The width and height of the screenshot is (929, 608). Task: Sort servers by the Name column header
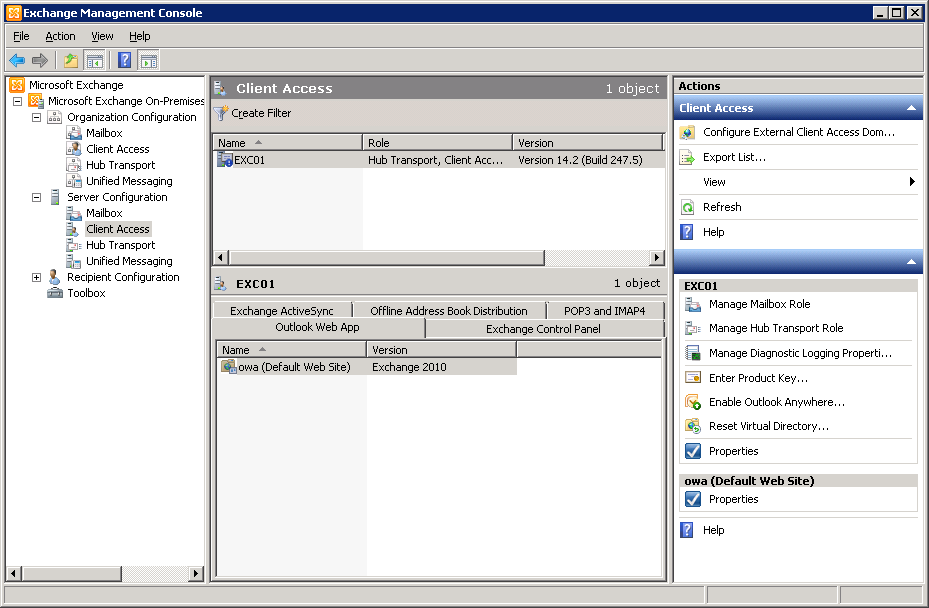[x=288, y=143]
